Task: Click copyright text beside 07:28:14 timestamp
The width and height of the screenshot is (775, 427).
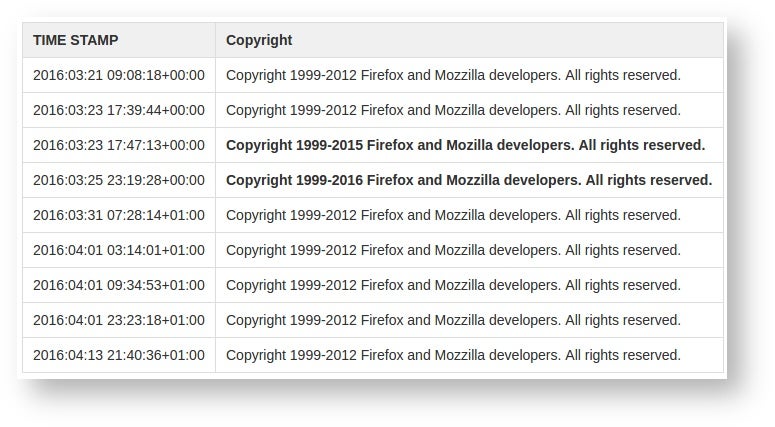Action: (x=453, y=215)
